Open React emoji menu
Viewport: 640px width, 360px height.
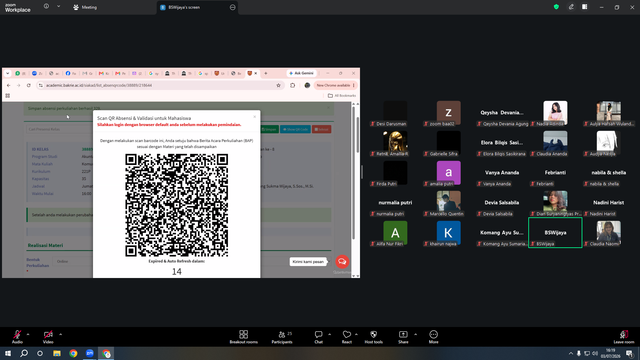[347, 337]
